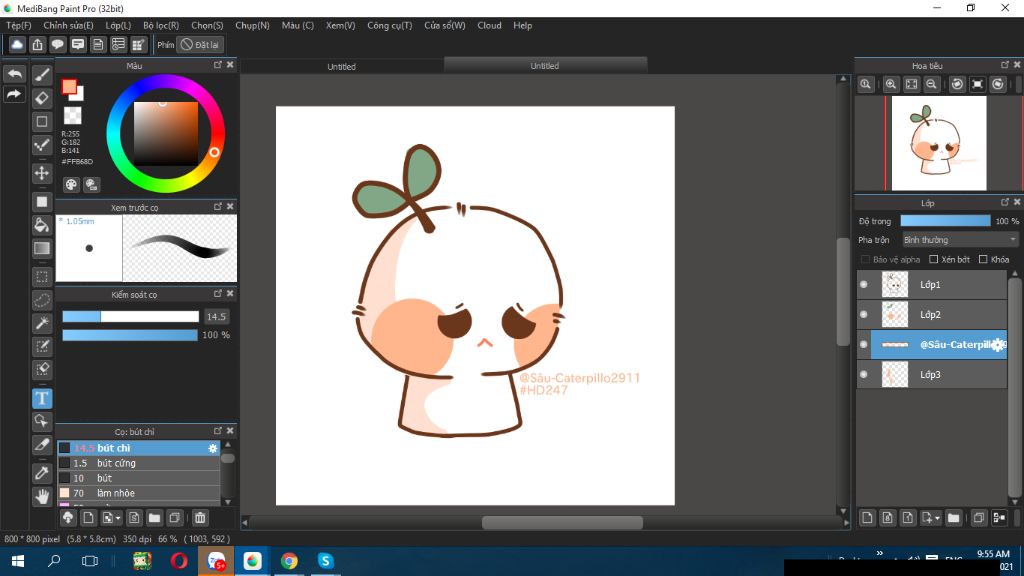Select the làm nhòe brush

139,493
